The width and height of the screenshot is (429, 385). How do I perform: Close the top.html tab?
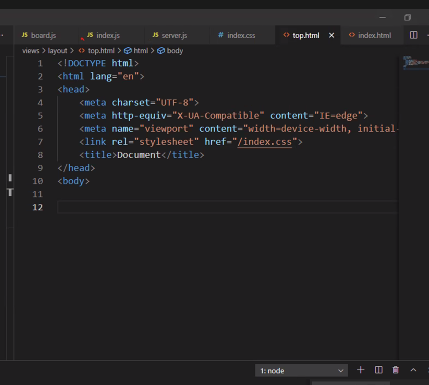point(331,35)
